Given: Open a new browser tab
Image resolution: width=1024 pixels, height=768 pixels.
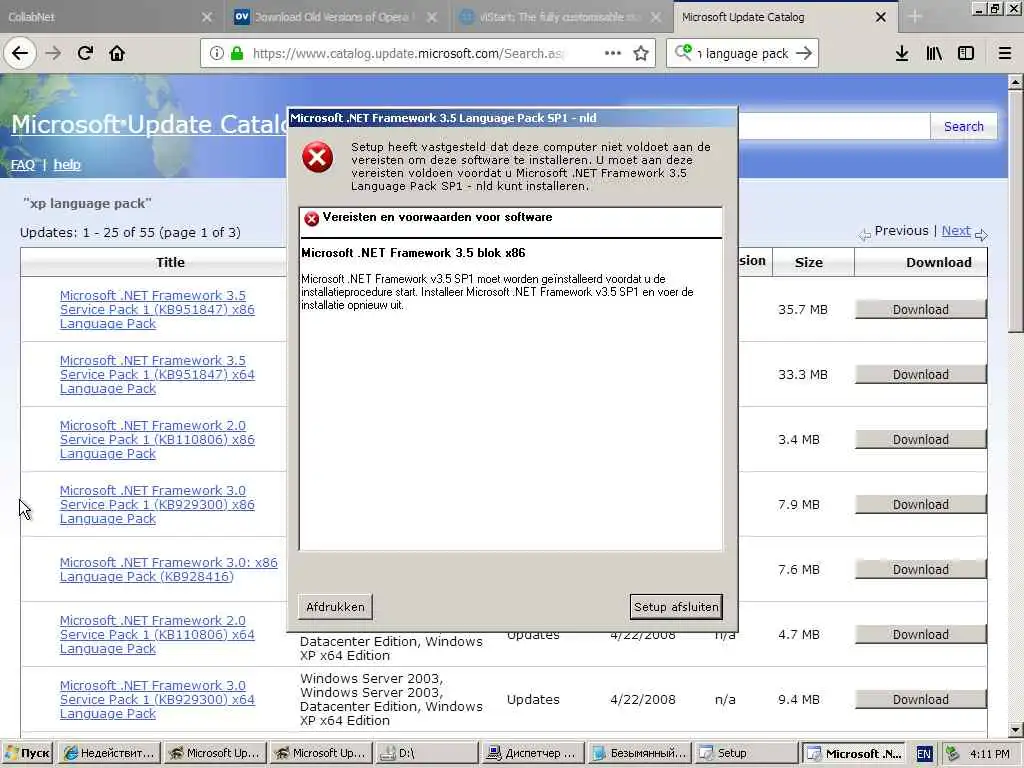Looking at the screenshot, I should click(x=915, y=18).
